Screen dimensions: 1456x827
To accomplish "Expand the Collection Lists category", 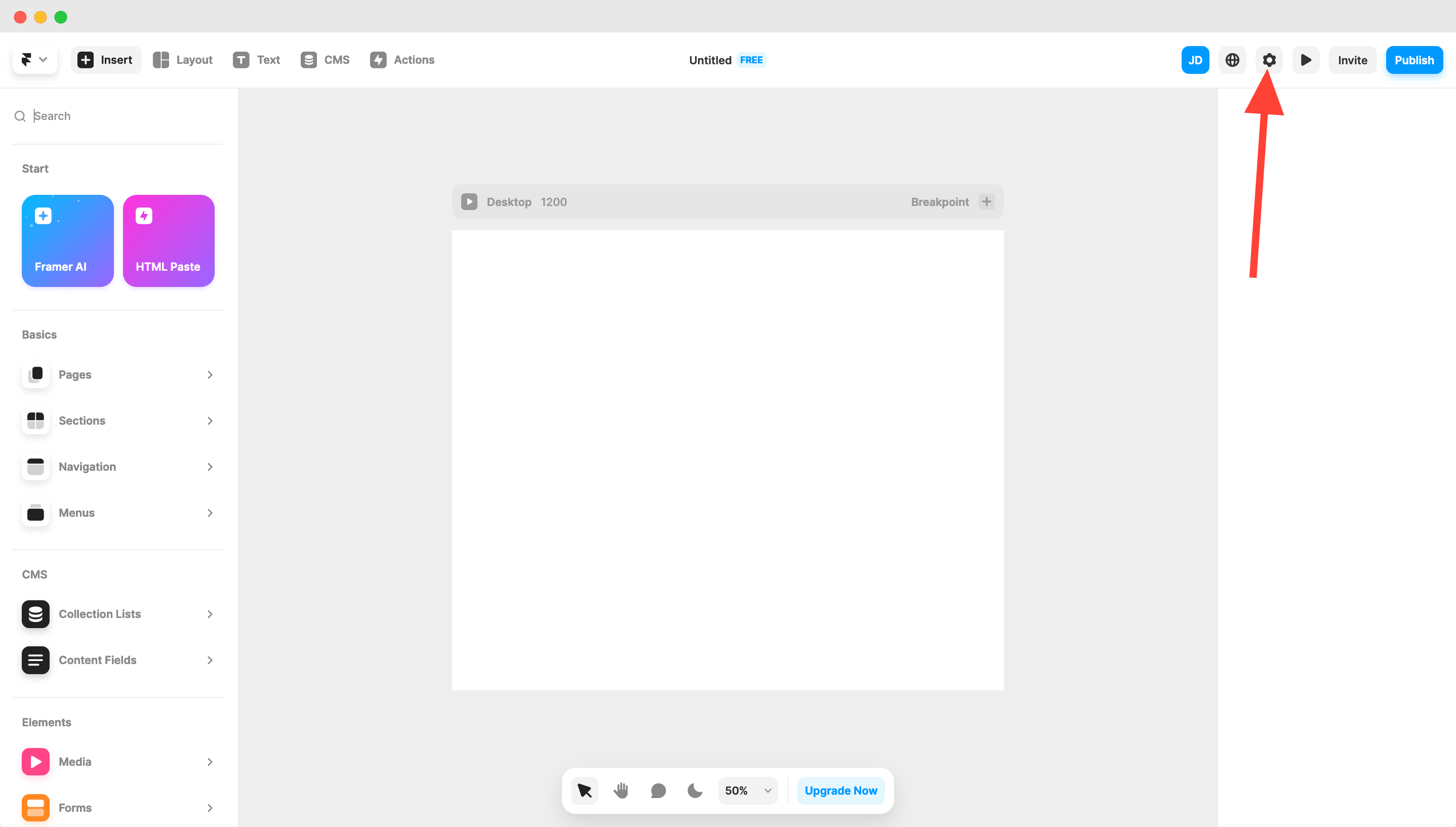I will coord(118,613).
